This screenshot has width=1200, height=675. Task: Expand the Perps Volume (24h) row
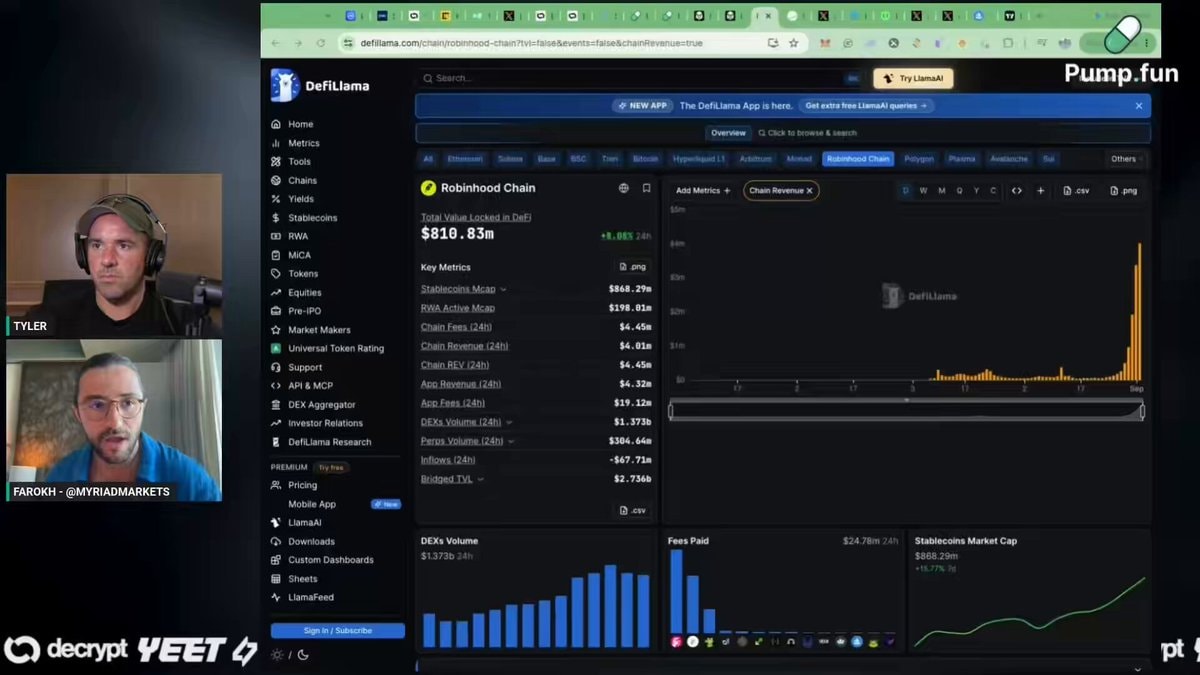click(x=511, y=441)
